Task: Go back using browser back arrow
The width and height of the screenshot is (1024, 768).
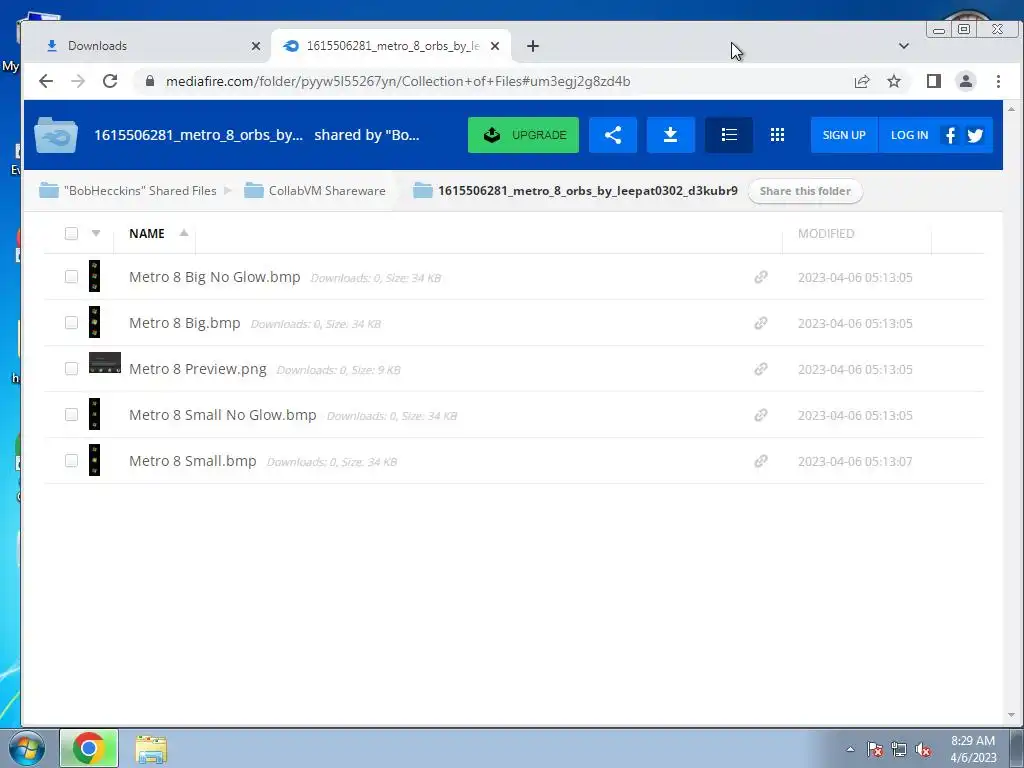Action: tap(46, 81)
